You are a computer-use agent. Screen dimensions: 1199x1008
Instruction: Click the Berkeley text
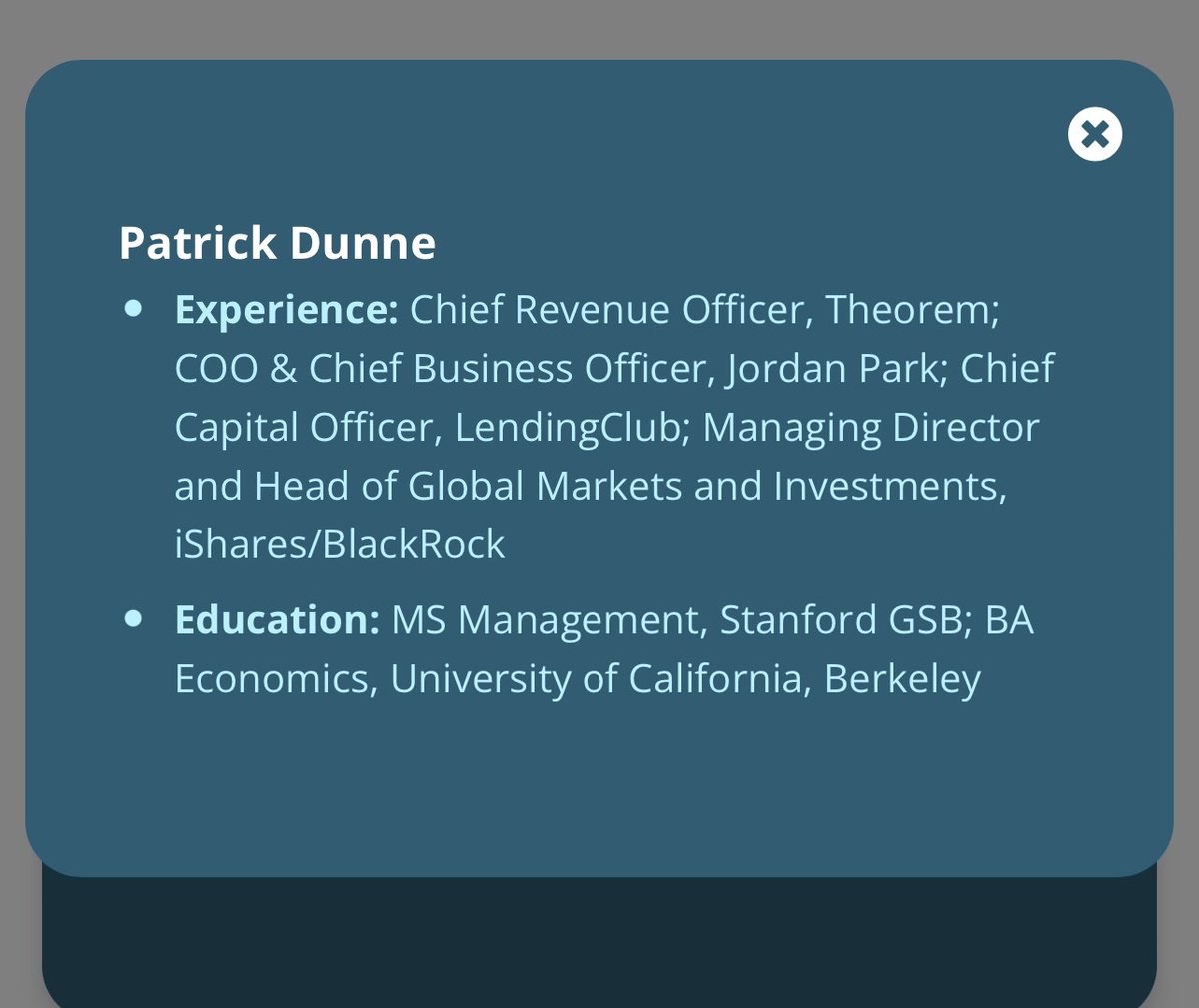[902, 679]
